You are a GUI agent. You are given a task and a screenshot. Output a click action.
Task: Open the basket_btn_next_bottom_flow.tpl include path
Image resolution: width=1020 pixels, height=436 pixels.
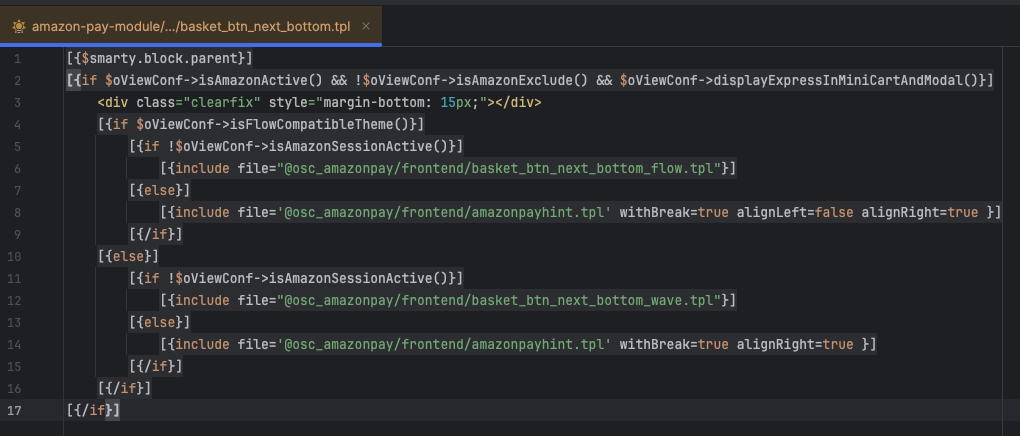(x=500, y=168)
